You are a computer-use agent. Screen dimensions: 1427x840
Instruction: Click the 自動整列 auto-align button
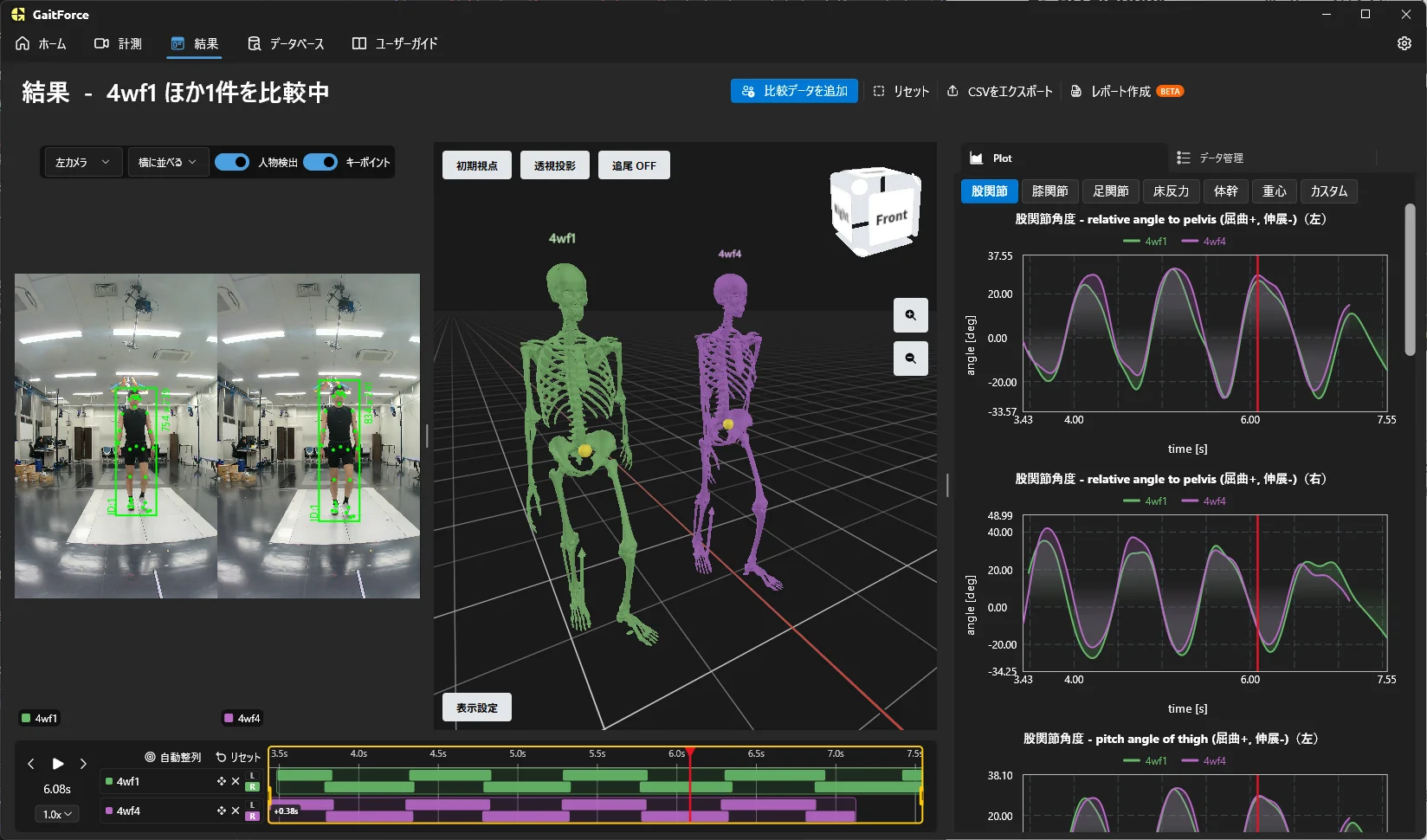click(173, 757)
